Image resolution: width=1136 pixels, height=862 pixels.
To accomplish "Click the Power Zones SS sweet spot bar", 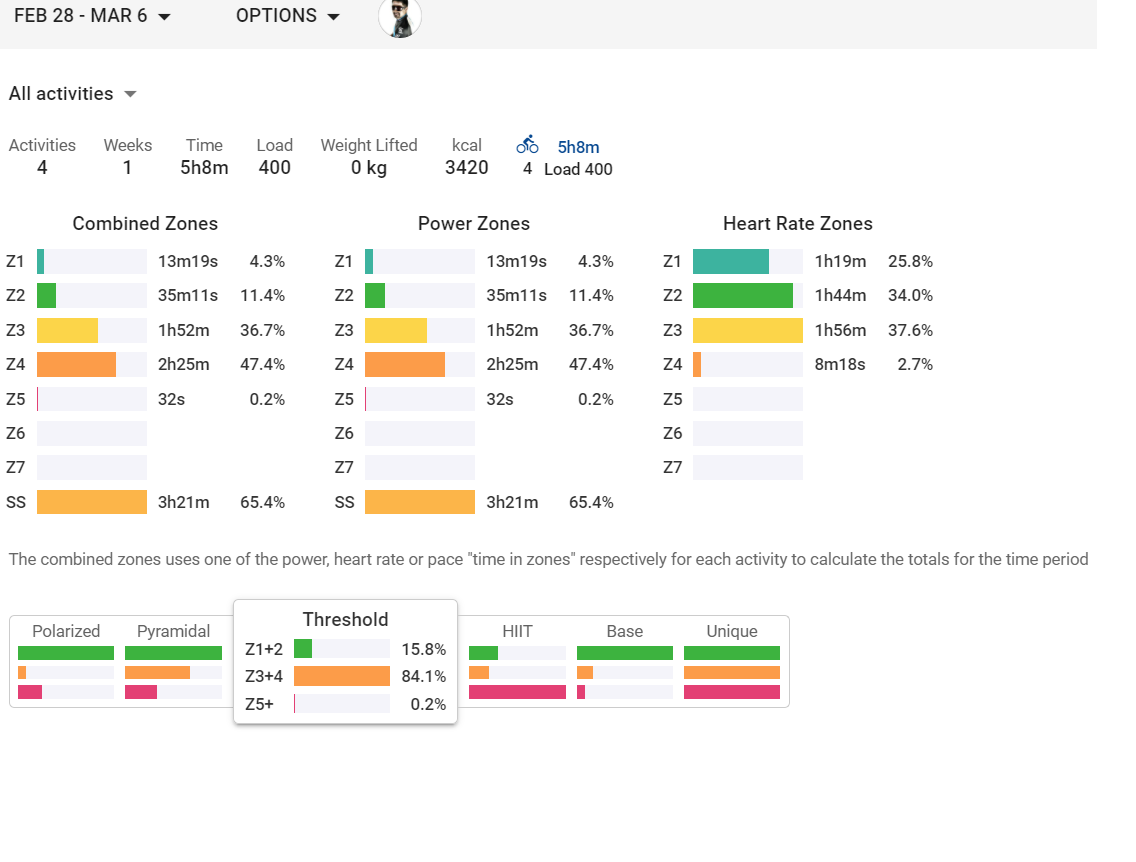I will [419, 502].
